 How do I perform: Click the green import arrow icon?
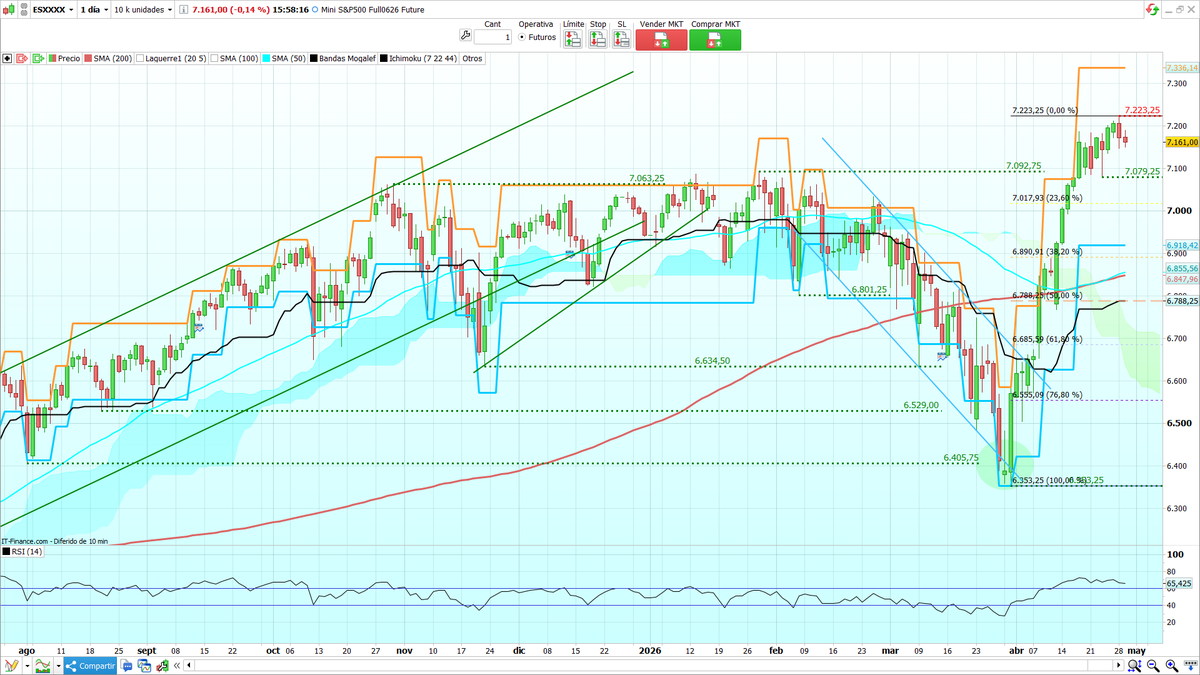38,59
